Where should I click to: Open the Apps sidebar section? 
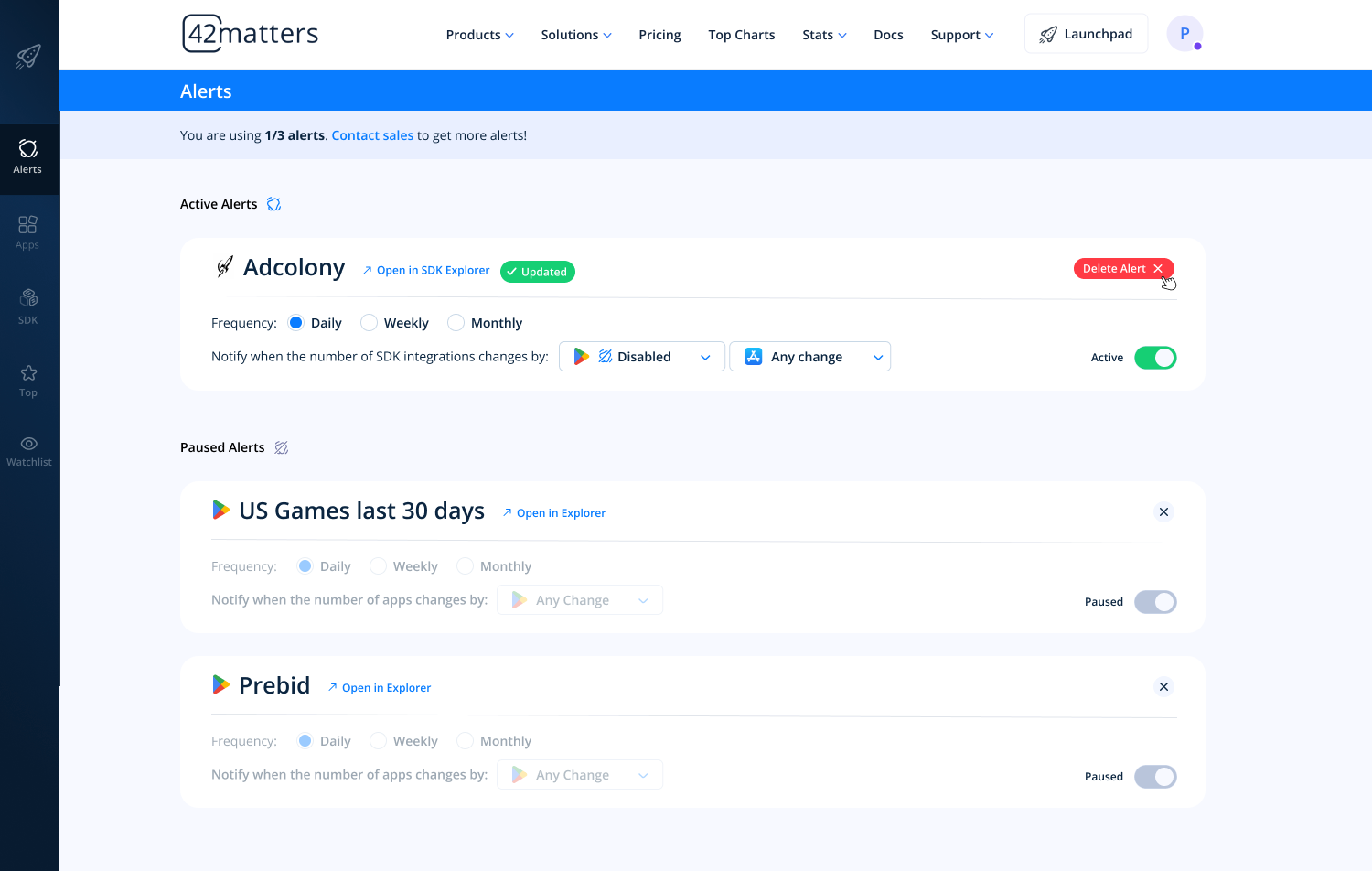(x=27, y=231)
